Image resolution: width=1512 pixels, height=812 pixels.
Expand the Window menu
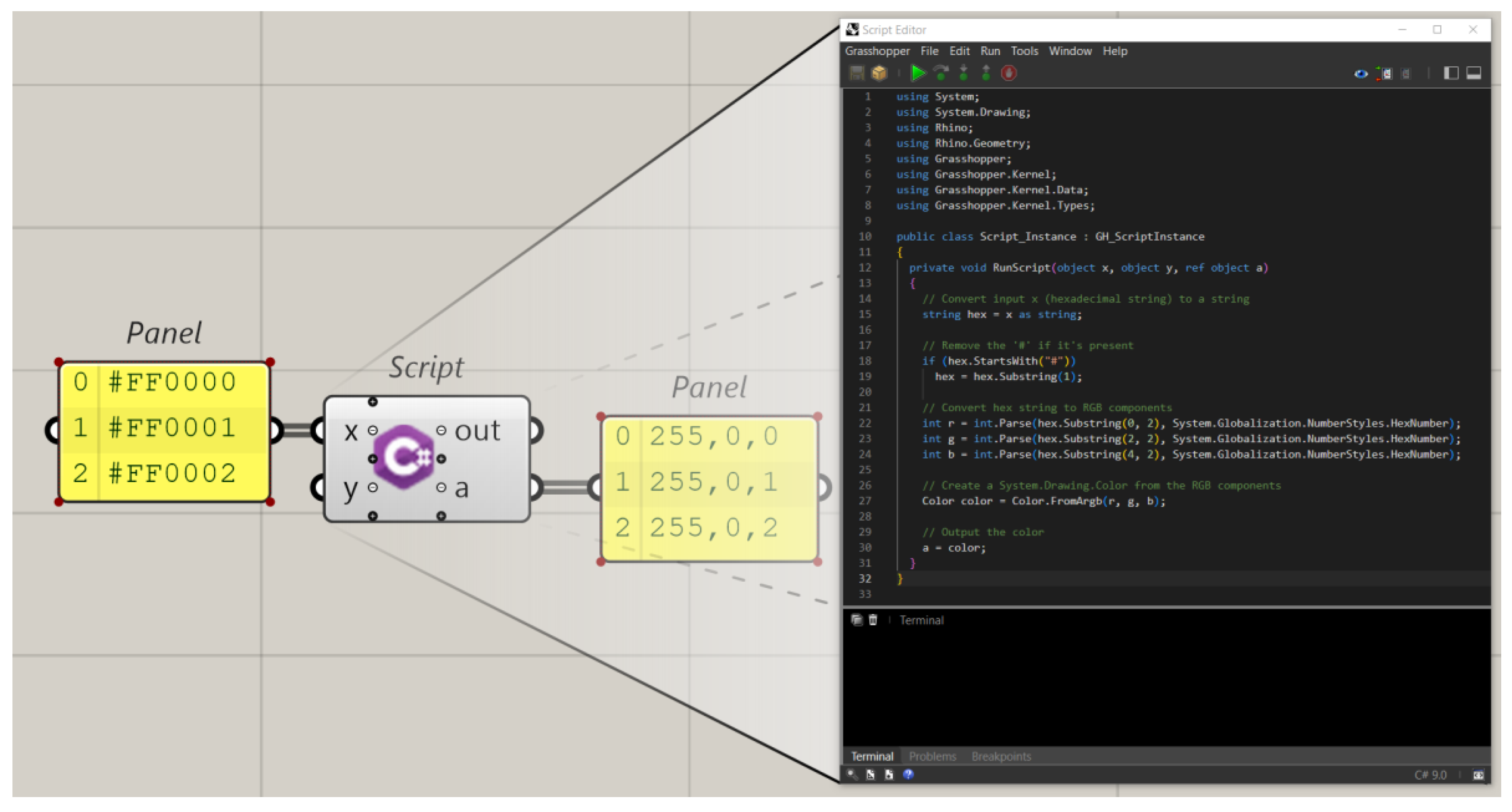1070,51
